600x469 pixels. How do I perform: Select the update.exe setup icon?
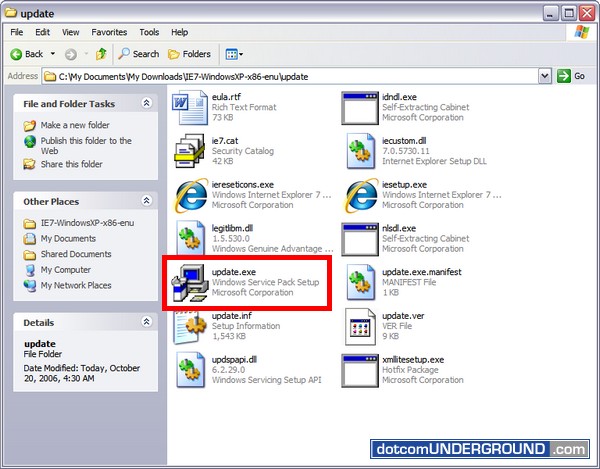190,283
